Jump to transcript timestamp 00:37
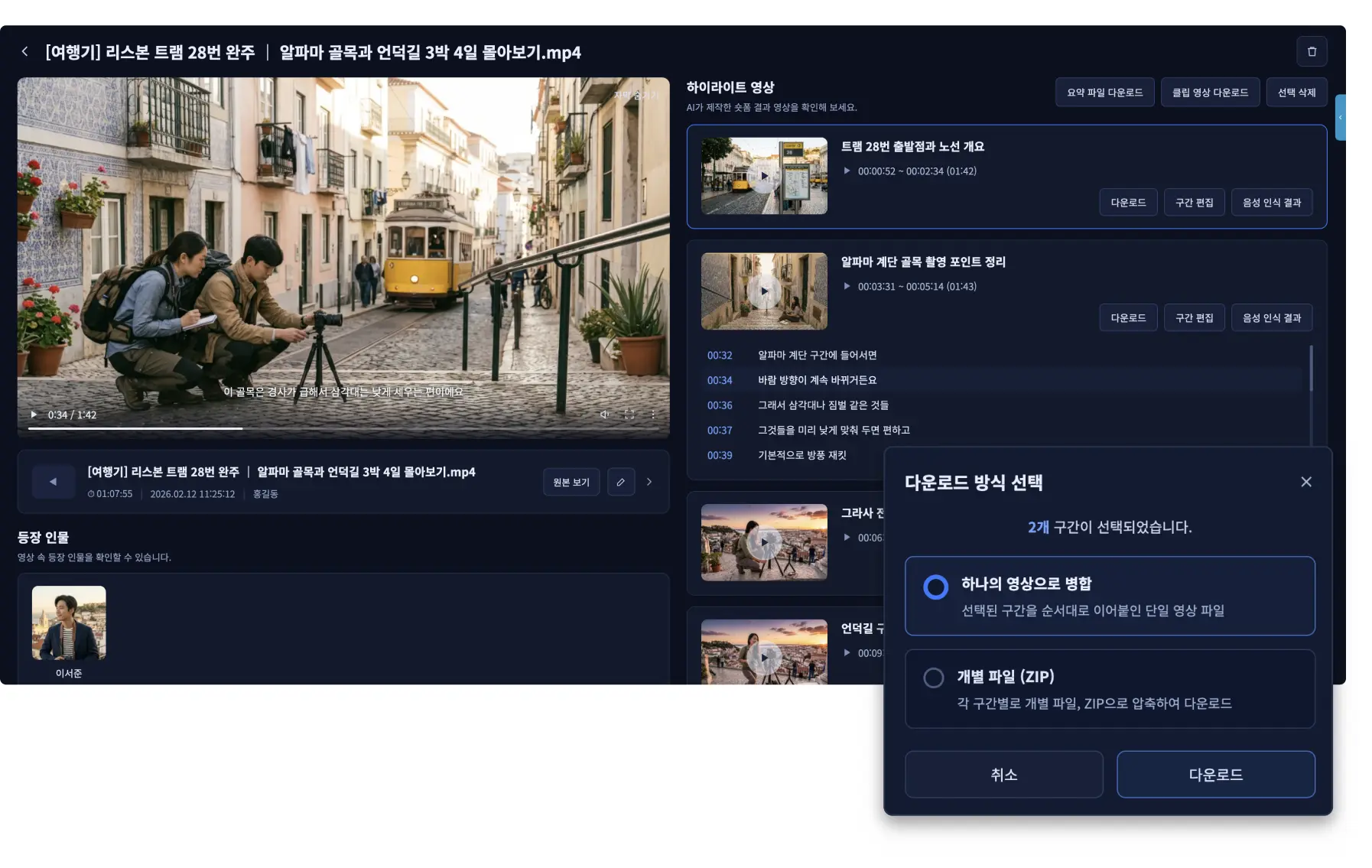The height and width of the screenshot is (868, 1372). (x=720, y=431)
